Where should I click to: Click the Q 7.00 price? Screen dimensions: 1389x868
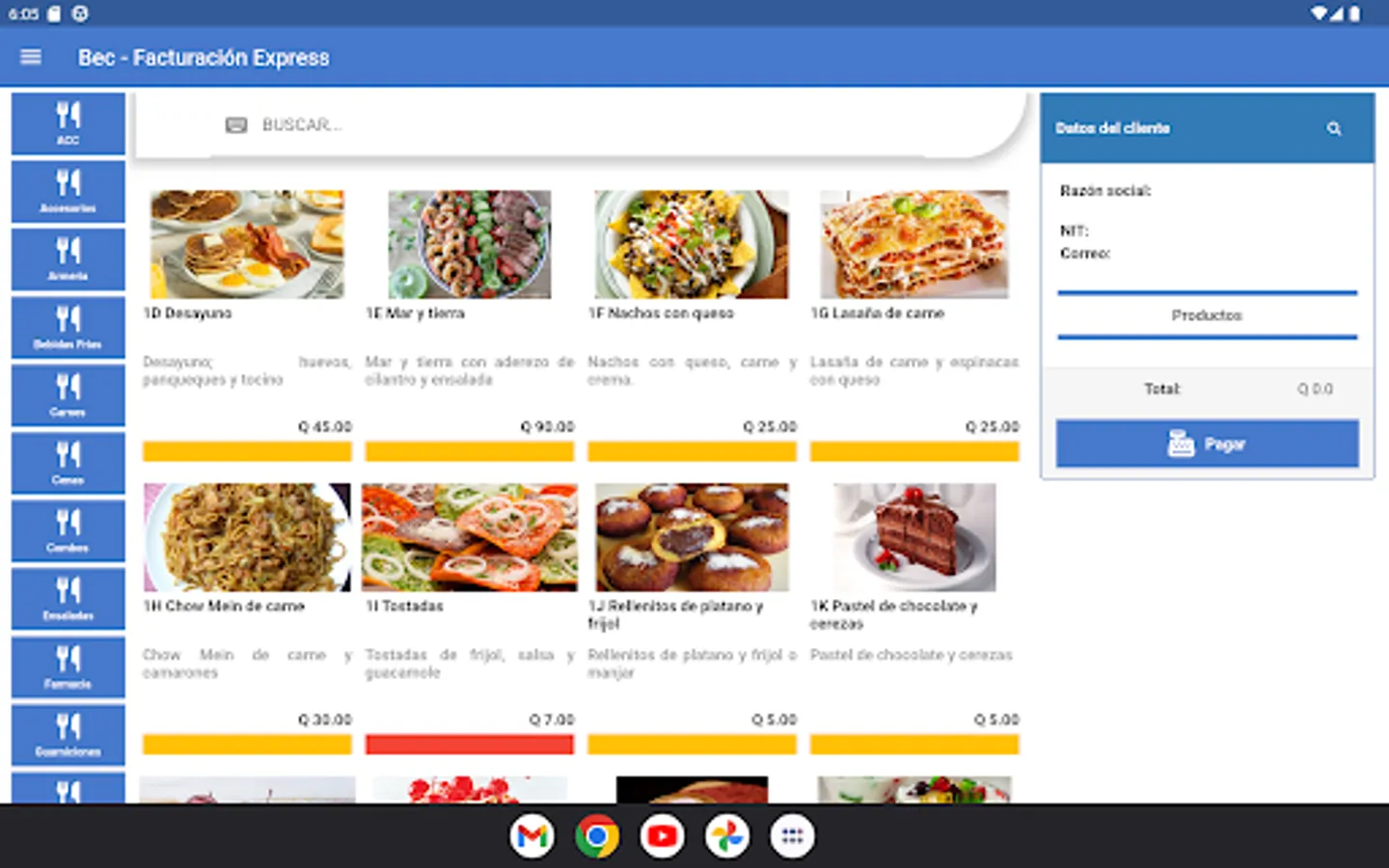(552, 719)
